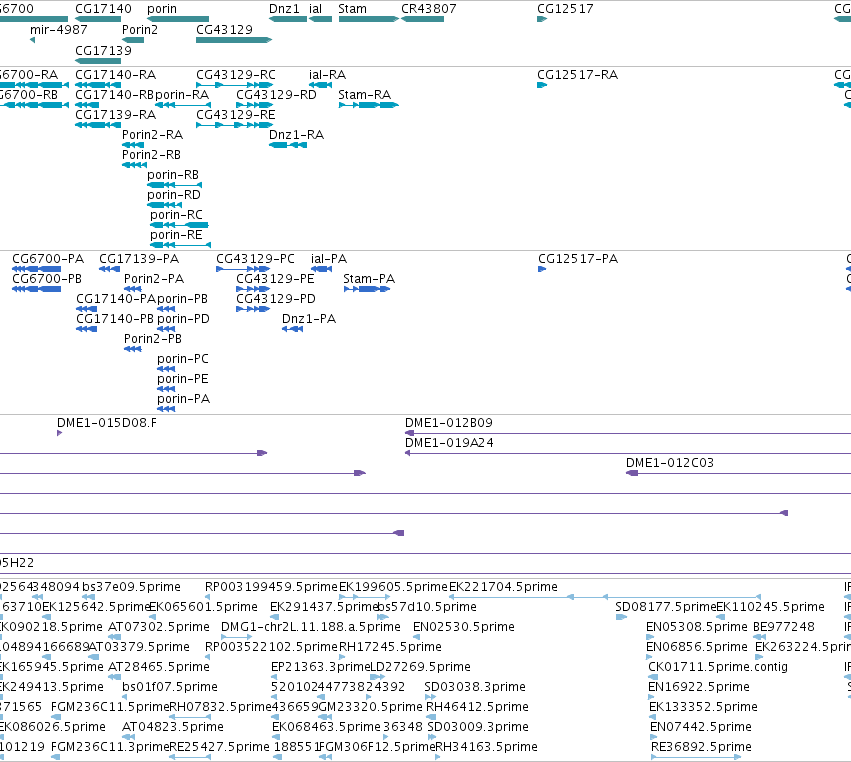Click protein label ial-PA
851x762 pixels.
point(329,258)
